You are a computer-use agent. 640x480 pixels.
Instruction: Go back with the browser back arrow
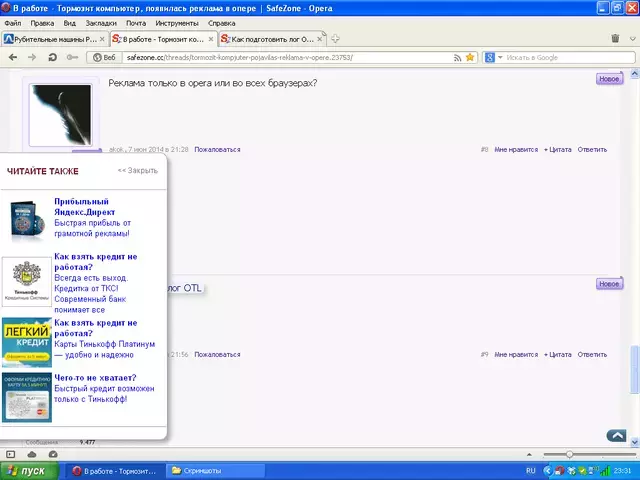coord(13,58)
